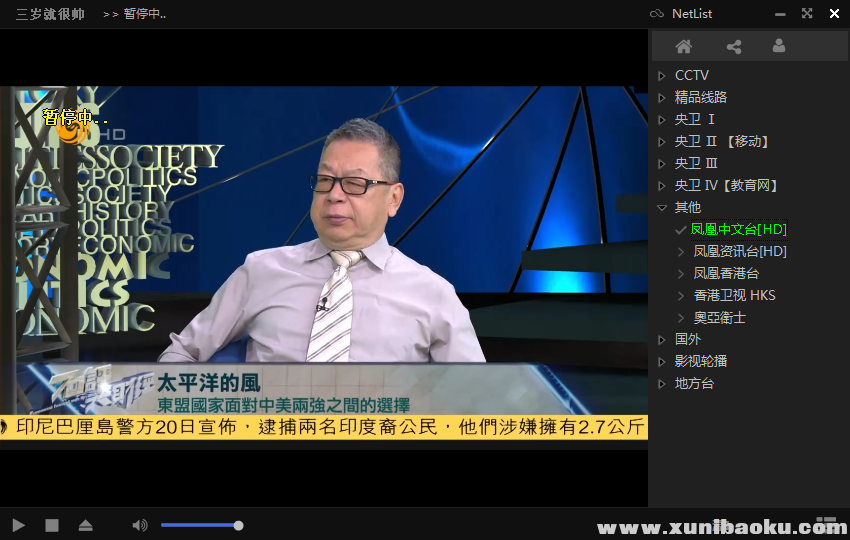This screenshot has width=850, height=540.
Task: Select the checked 凤凰中文台[HD] channel
Action: coord(738,229)
